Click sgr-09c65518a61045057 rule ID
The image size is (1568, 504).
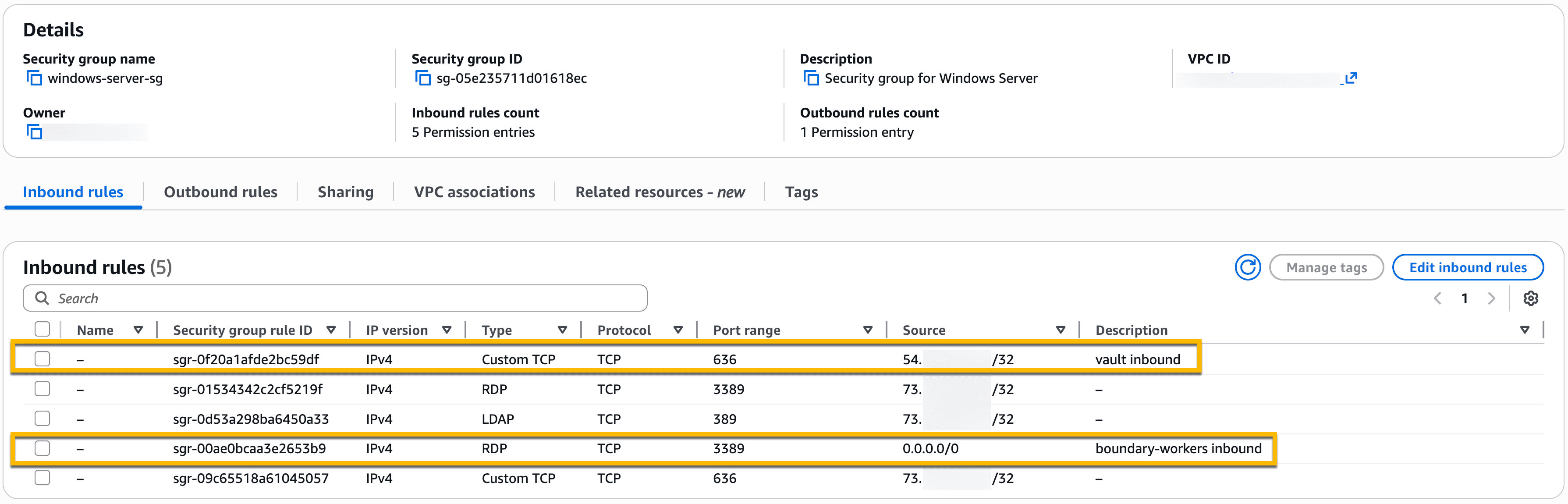[x=251, y=479]
